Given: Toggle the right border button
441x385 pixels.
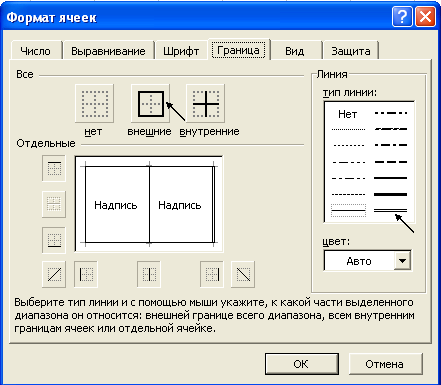Looking at the screenshot, I should click(x=212, y=274).
